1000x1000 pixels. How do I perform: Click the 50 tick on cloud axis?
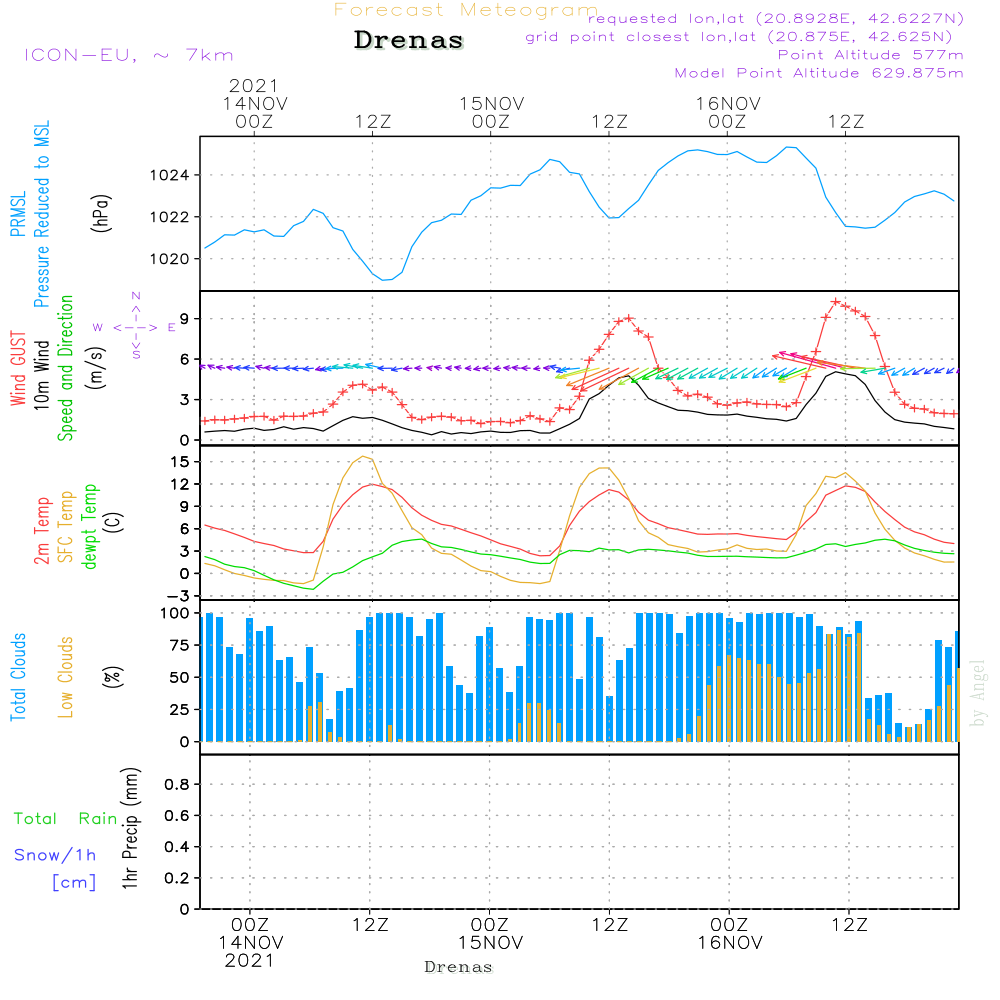coord(180,677)
